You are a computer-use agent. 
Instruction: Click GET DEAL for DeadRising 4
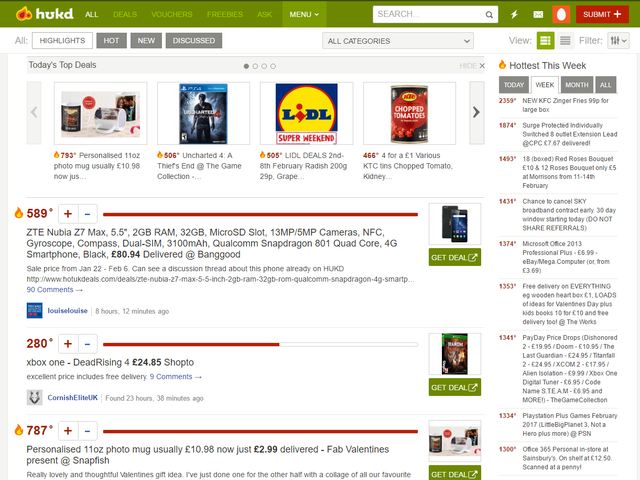pos(455,387)
